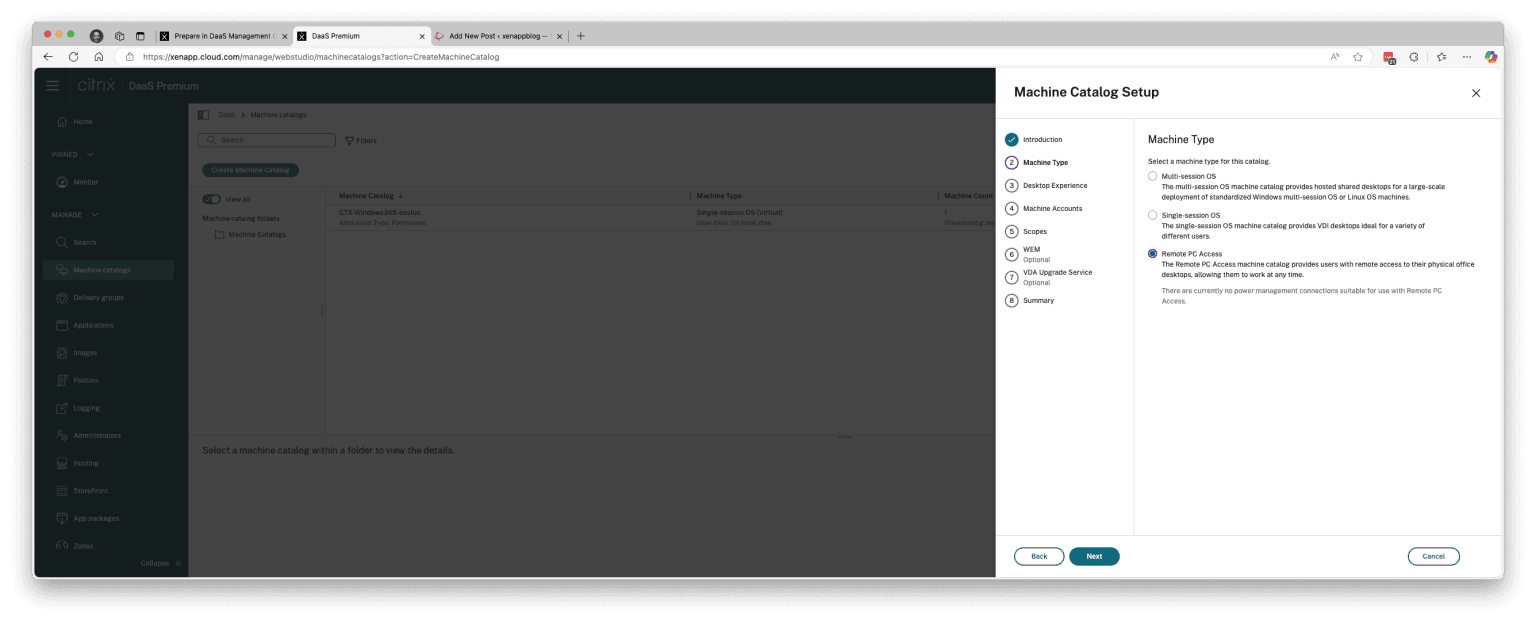Select the Single-session OS machine type
This screenshot has height=622, width=1536.
pyautogui.click(x=1152, y=214)
